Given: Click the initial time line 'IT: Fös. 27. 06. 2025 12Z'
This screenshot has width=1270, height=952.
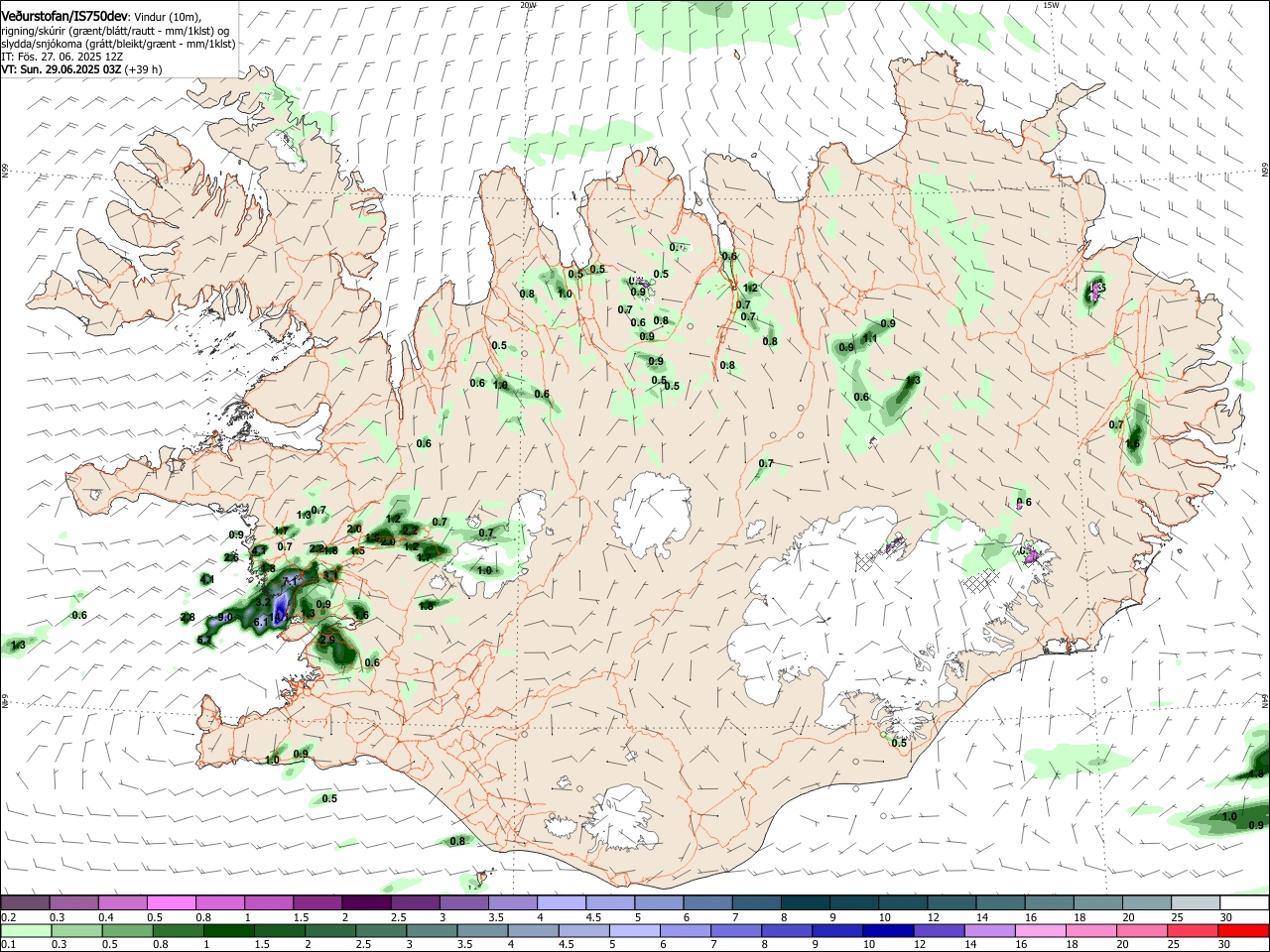Looking at the screenshot, I should point(62,57).
